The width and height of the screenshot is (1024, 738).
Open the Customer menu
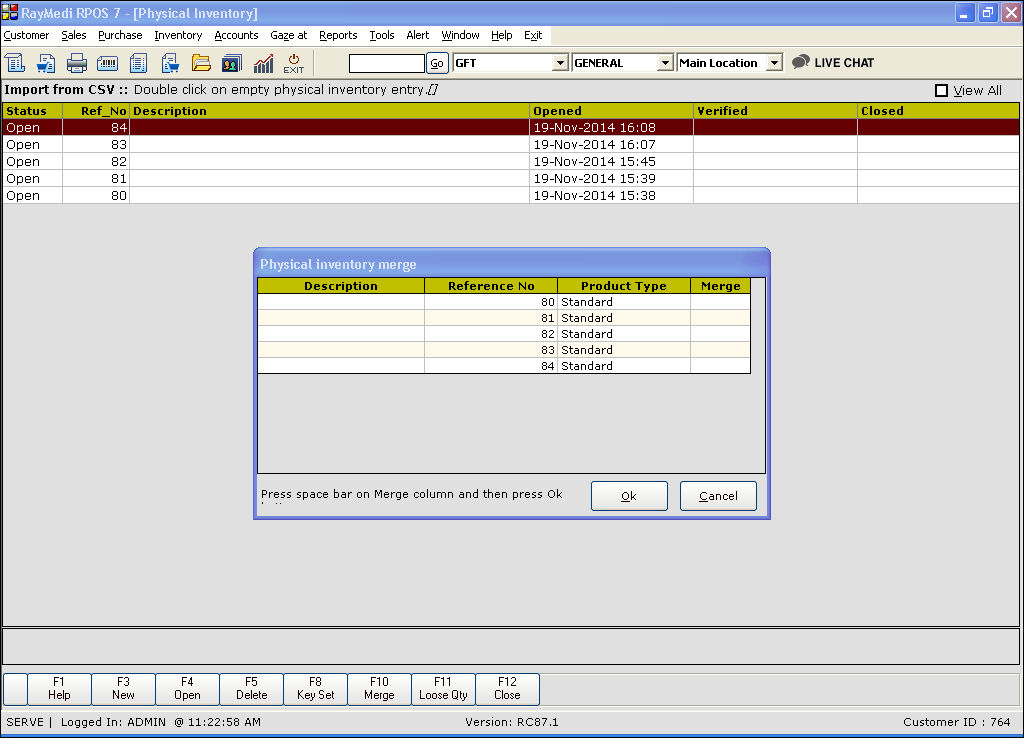coord(26,35)
